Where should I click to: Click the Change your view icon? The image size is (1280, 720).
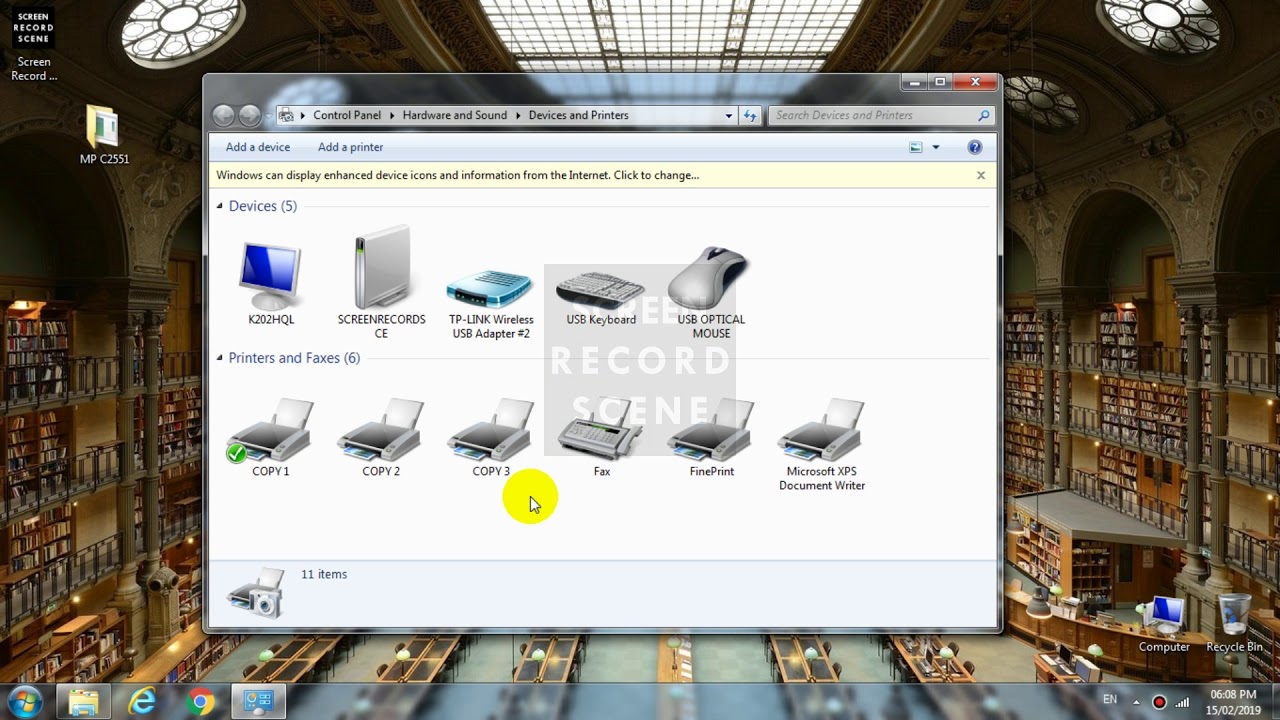pos(915,147)
